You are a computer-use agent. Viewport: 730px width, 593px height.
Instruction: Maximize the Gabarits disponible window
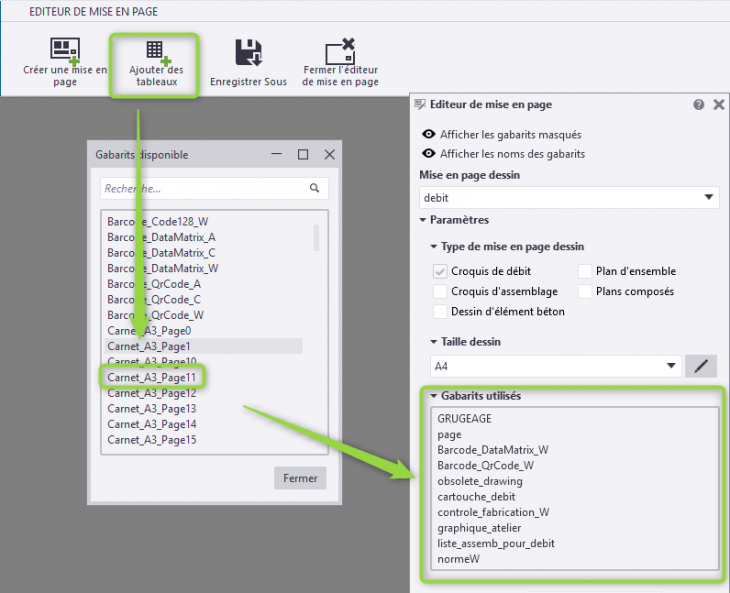tap(303, 154)
